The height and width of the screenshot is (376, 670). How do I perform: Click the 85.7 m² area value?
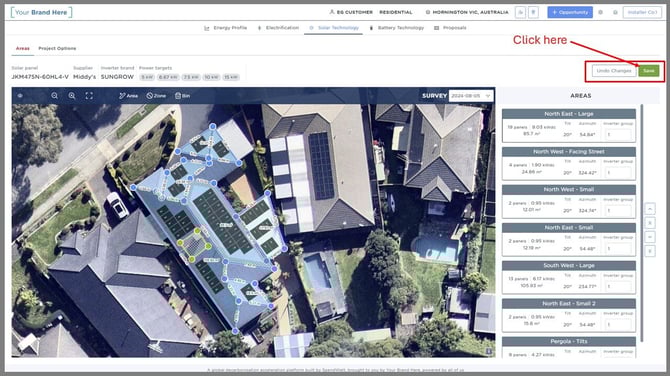[532, 134]
